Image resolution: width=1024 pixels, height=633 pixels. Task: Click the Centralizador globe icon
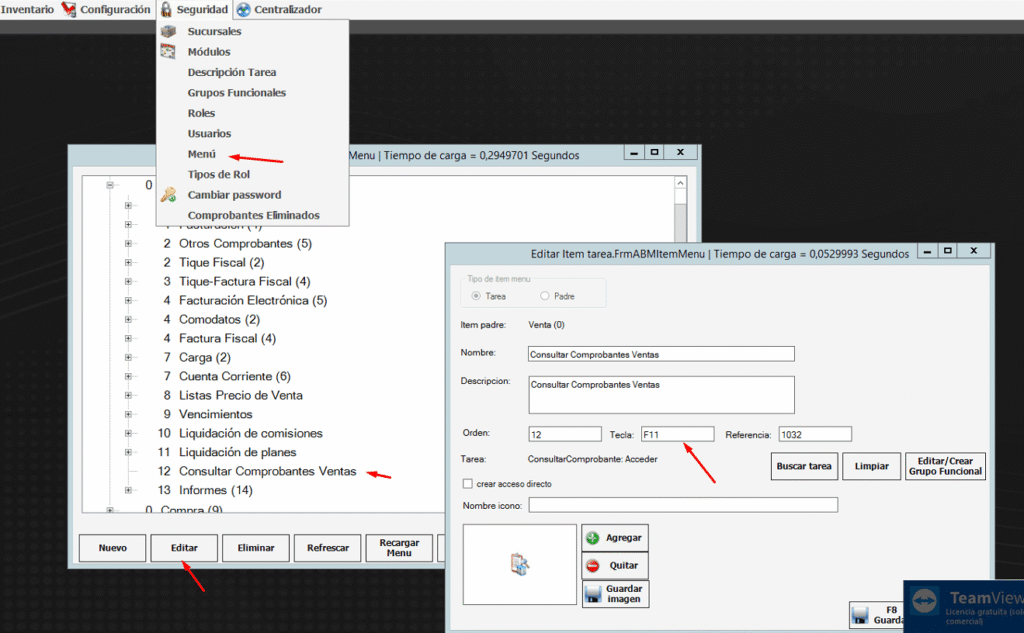pos(243,10)
